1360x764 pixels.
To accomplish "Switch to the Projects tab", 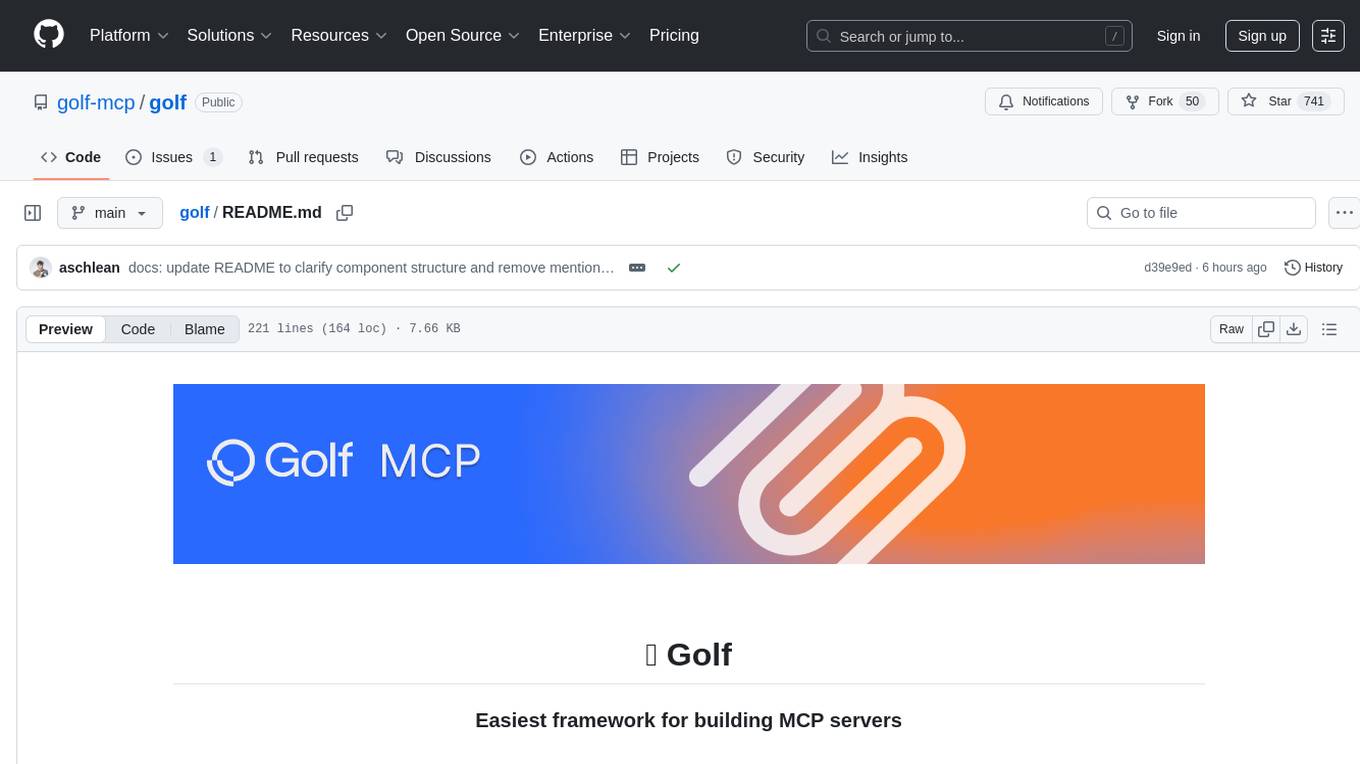I will (x=660, y=157).
